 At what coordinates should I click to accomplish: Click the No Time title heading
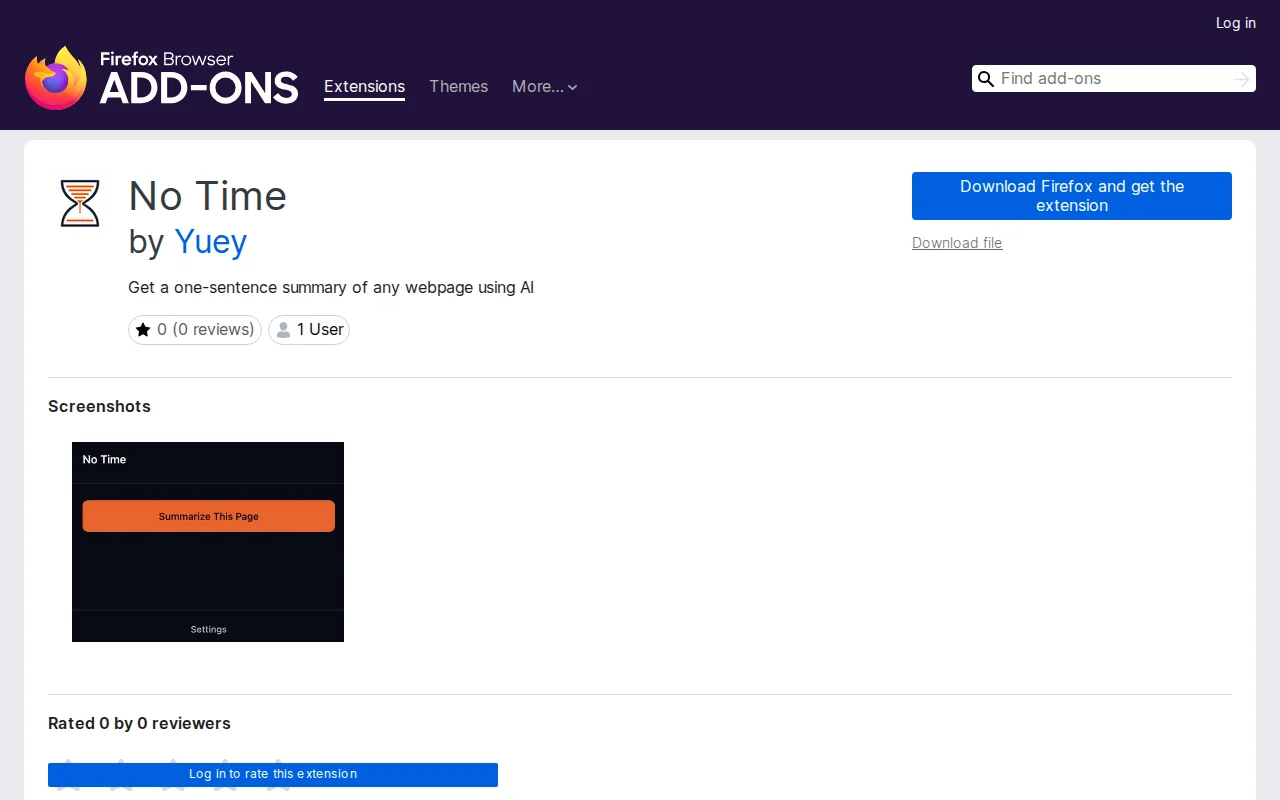[208, 196]
